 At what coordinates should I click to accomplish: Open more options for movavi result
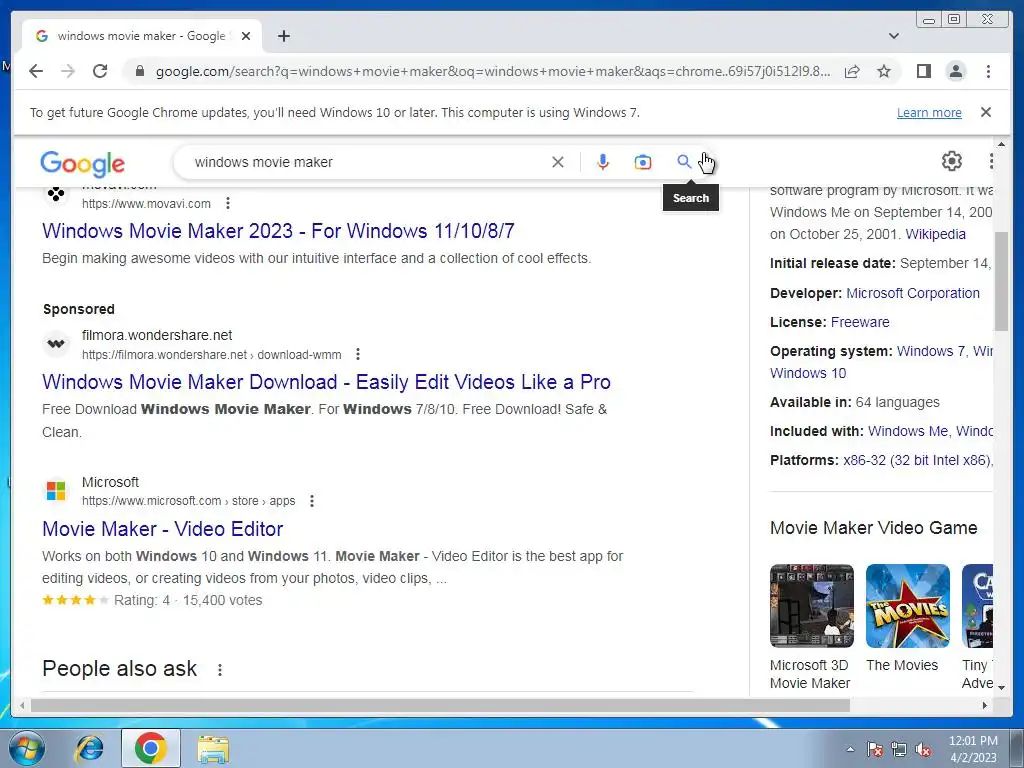point(227,204)
